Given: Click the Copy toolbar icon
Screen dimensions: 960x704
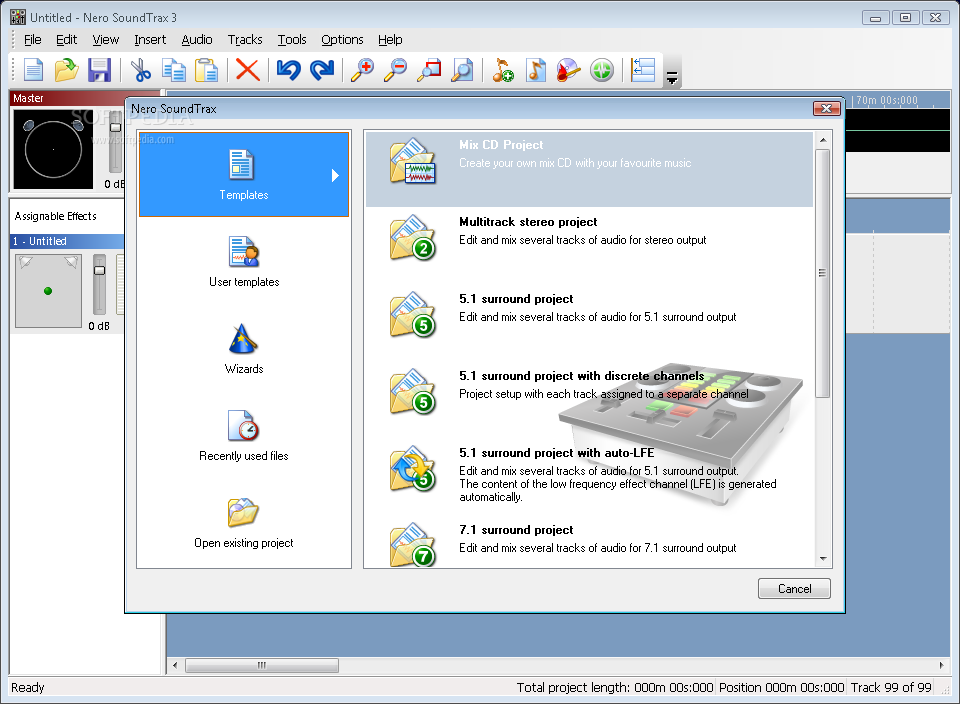Looking at the screenshot, I should 174,70.
